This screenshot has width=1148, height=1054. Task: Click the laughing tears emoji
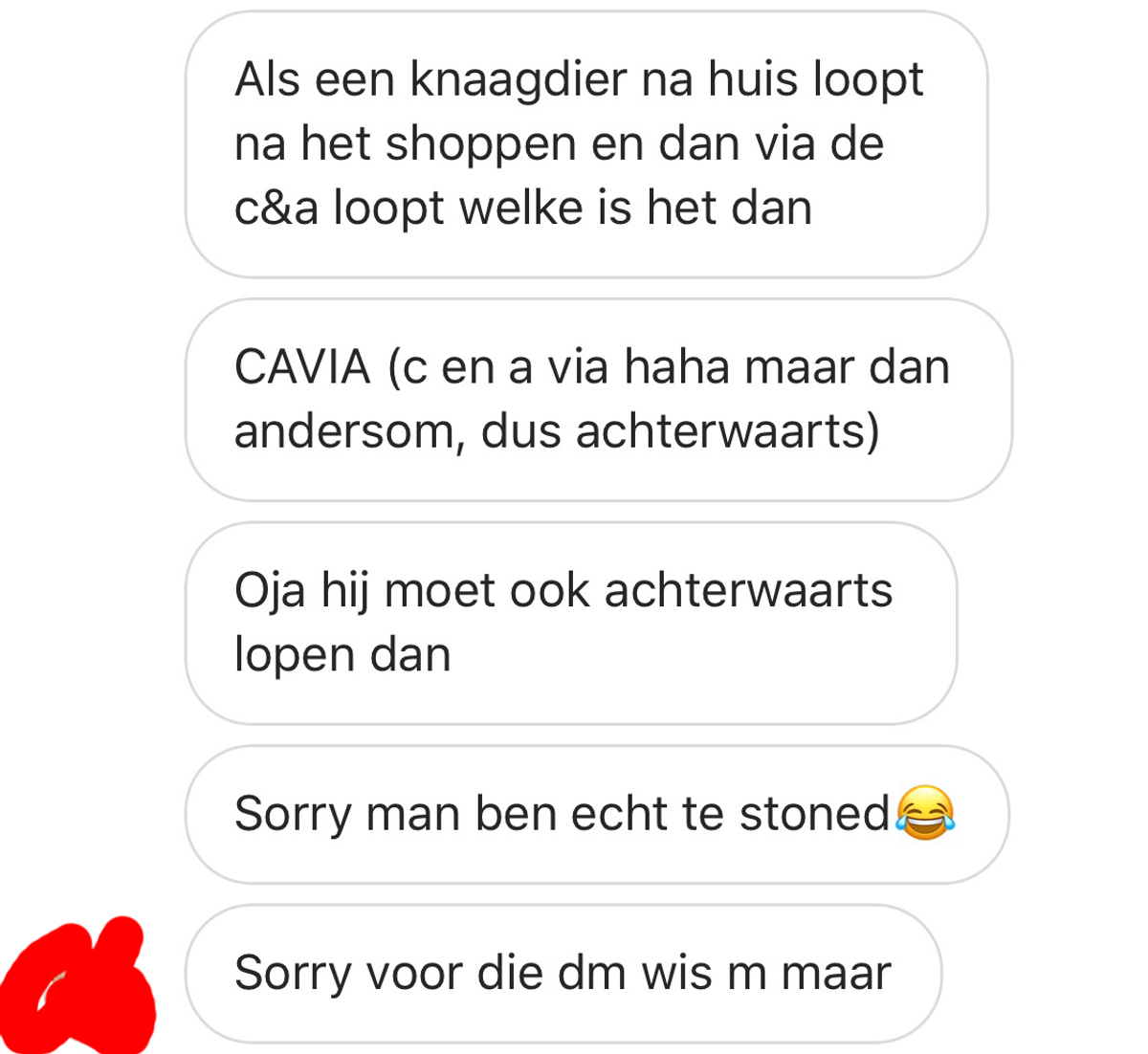tap(925, 813)
